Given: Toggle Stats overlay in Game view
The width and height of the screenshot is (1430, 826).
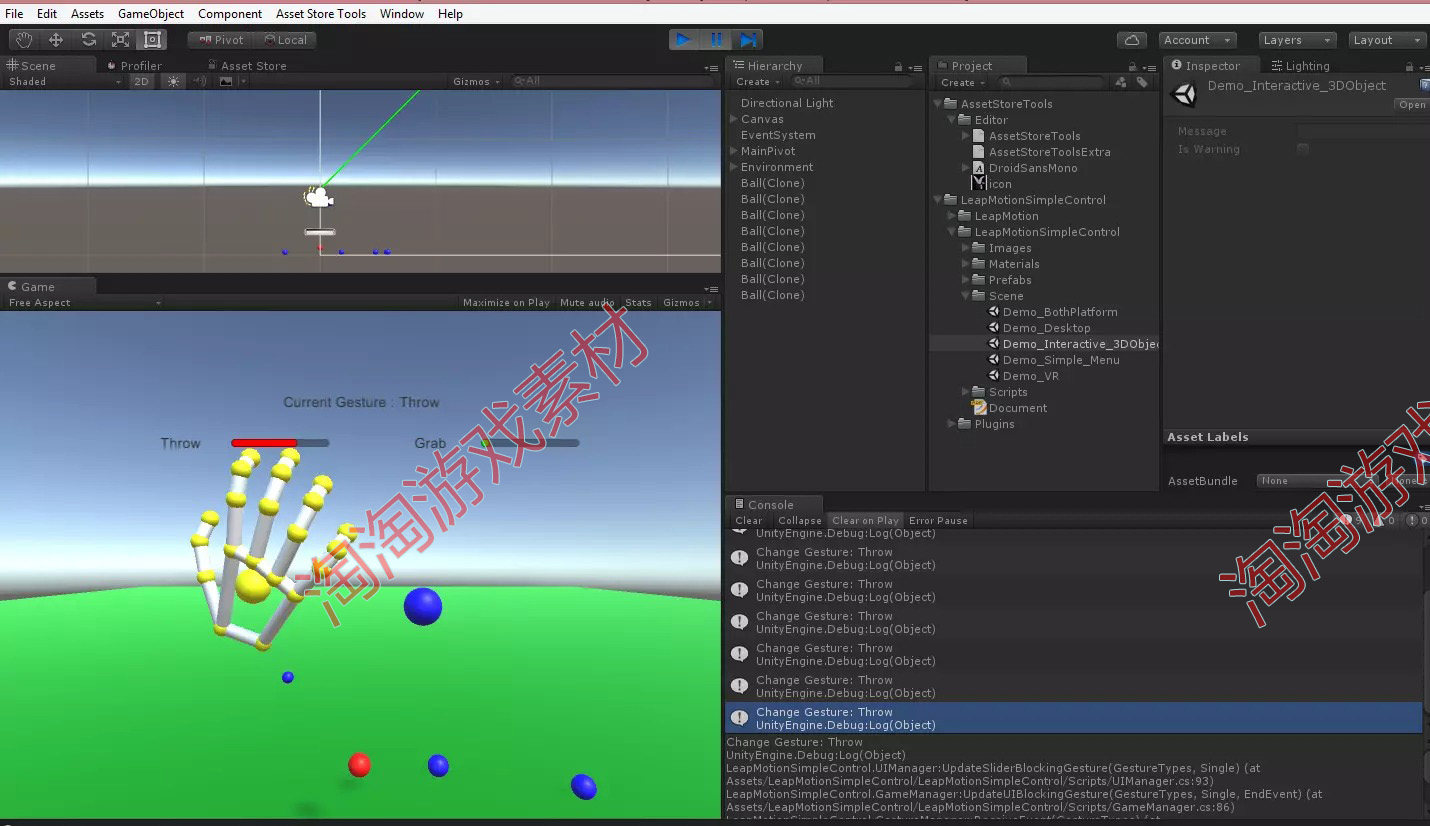Looking at the screenshot, I should [x=638, y=302].
